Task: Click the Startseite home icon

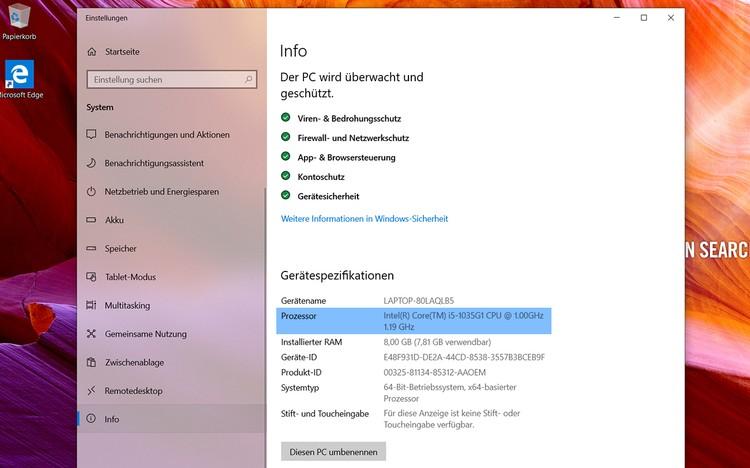Action: tap(92, 51)
